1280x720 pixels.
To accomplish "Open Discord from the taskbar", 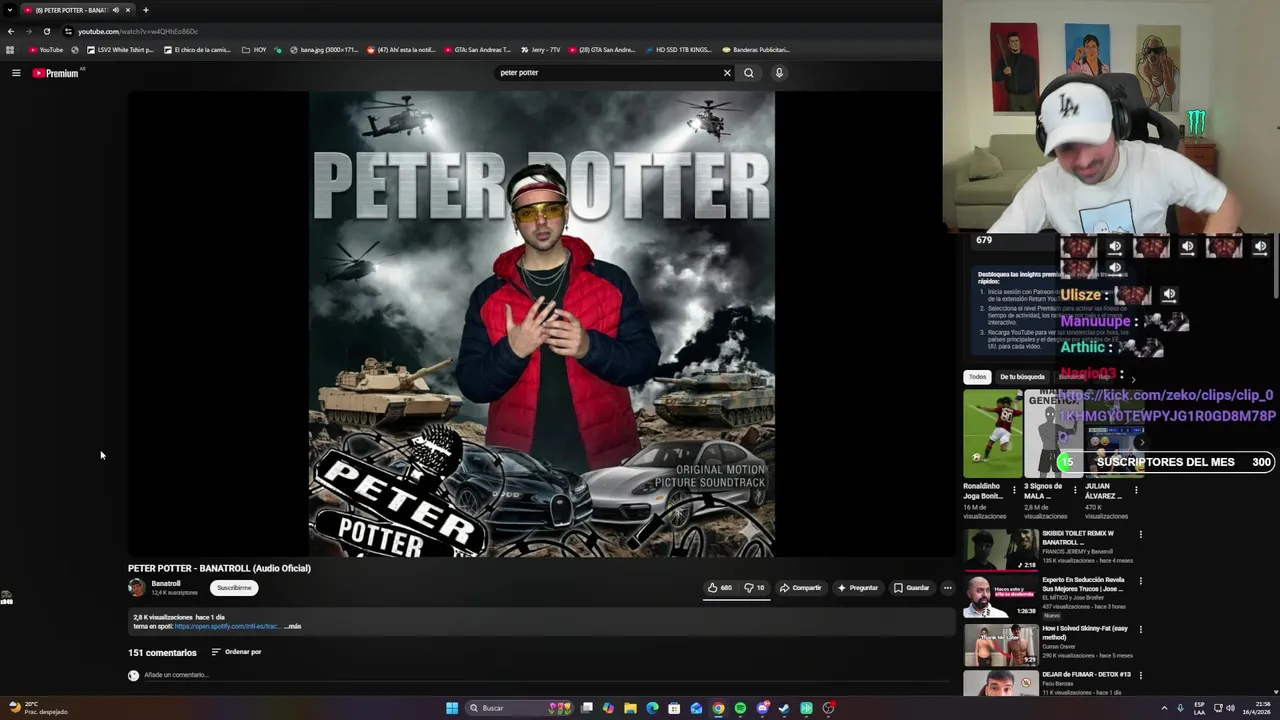I will pos(762,708).
